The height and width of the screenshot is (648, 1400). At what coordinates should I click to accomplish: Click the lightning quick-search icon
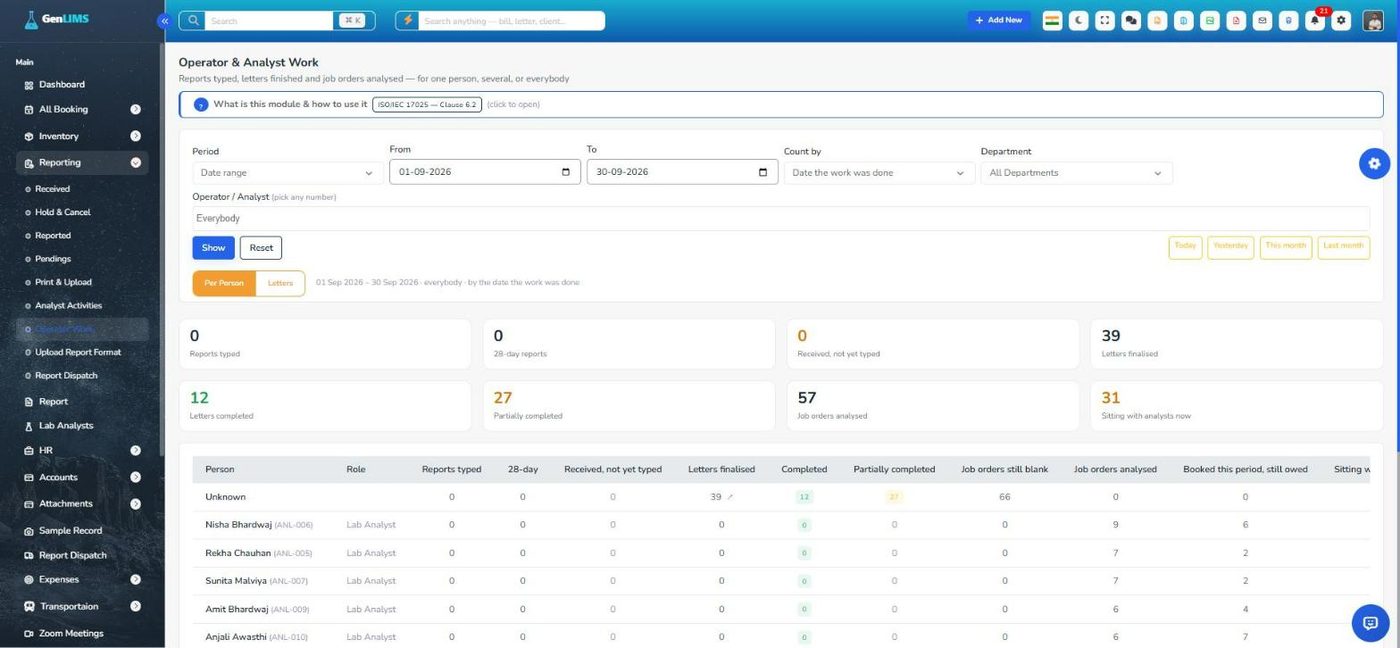click(x=408, y=20)
